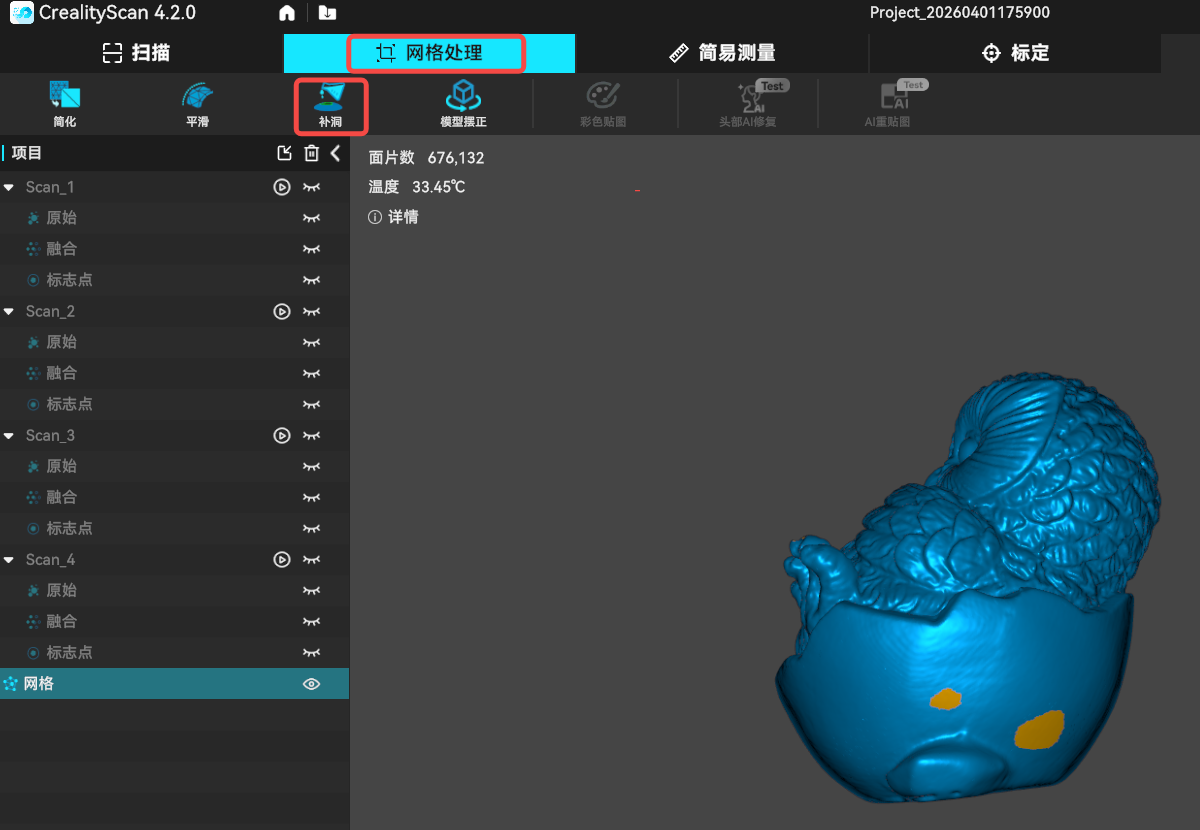The image size is (1200, 830).
Task: Select the 简化 (Simplify) tool
Action: pos(65,104)
